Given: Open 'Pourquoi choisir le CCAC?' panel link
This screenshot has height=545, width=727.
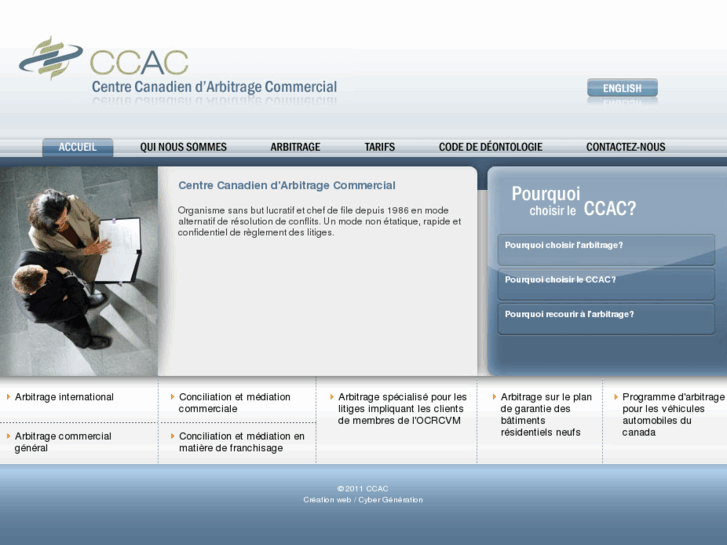Looking at the screenshot, I should [606, 284].
